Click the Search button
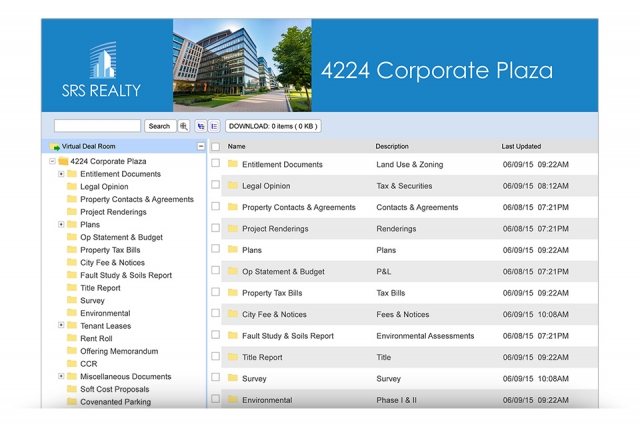This screenshot has height=427, width=640. click(159, 127)
